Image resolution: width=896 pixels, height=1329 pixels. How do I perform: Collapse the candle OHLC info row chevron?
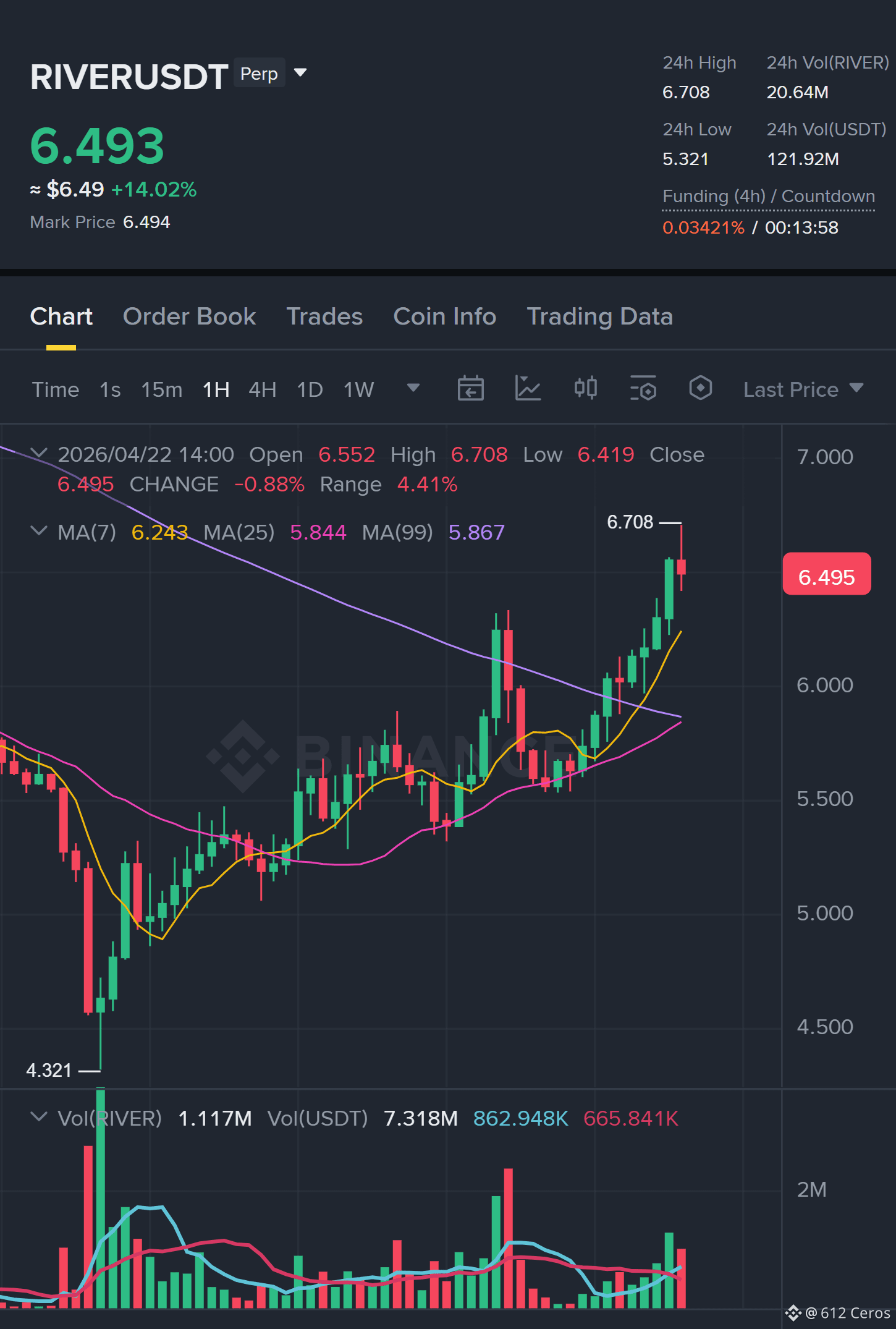(x=39, y=453)
